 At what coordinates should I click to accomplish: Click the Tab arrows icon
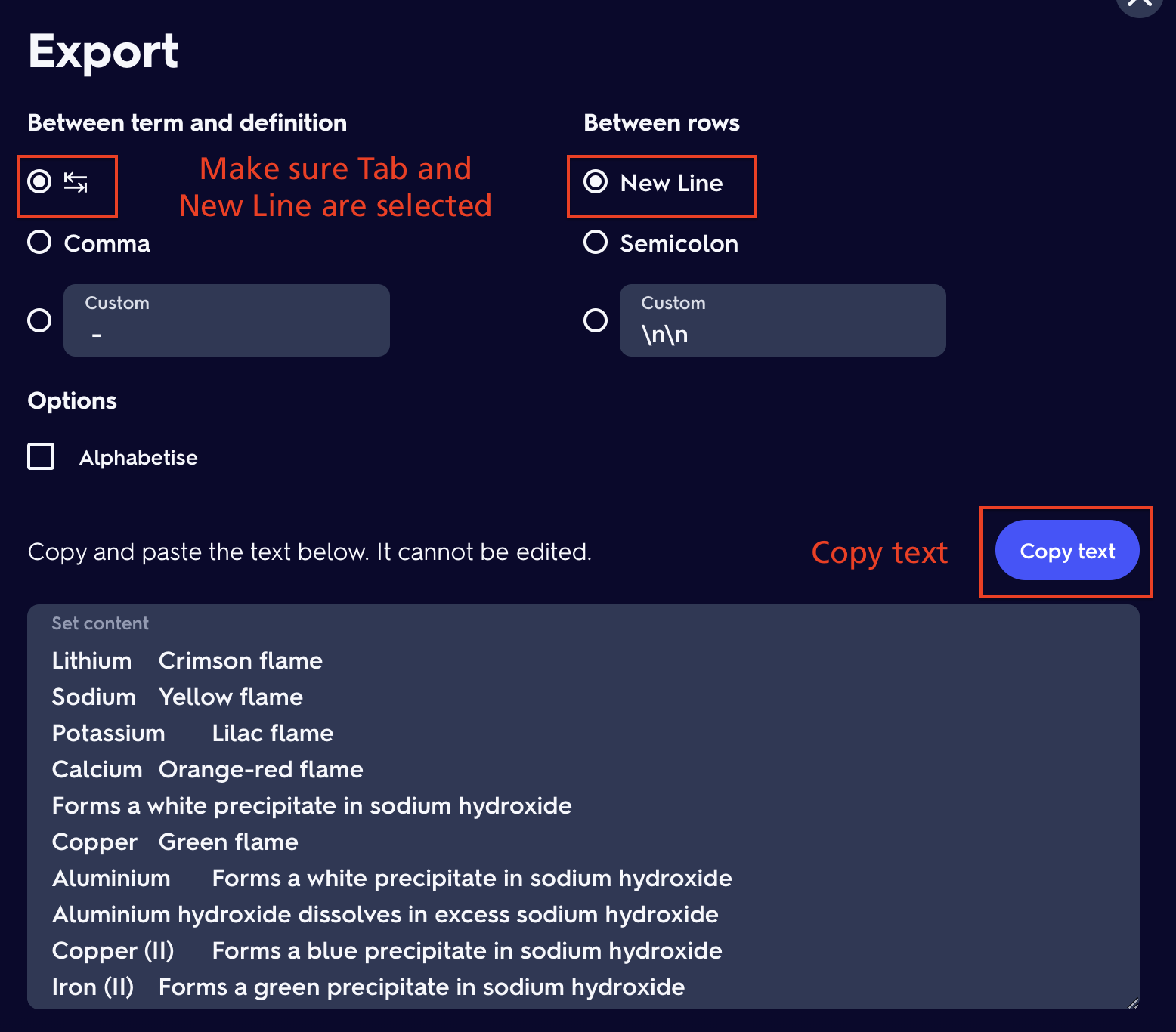(76, 183)
